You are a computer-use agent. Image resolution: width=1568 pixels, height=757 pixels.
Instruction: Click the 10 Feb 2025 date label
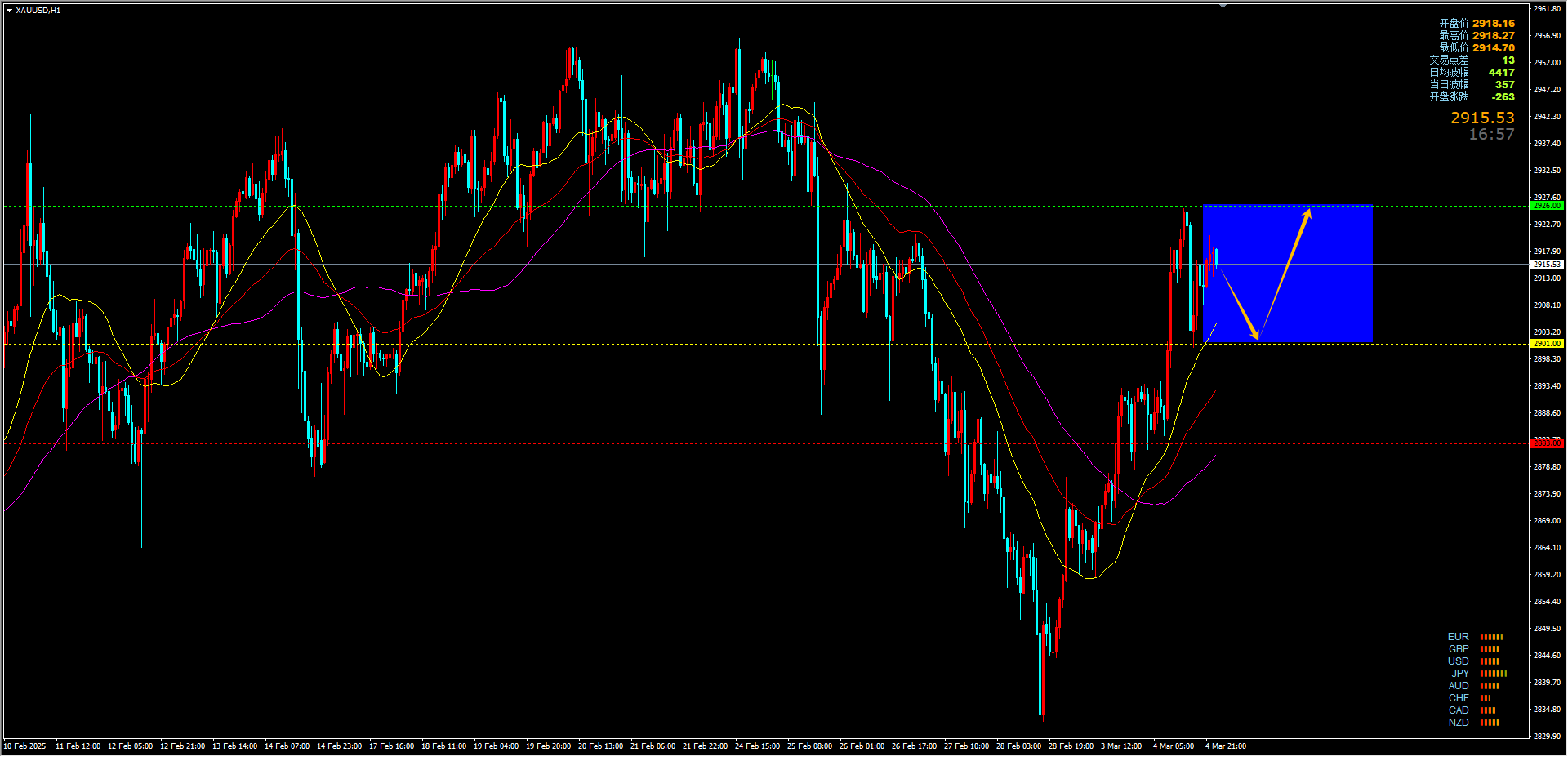click(25, 746)
